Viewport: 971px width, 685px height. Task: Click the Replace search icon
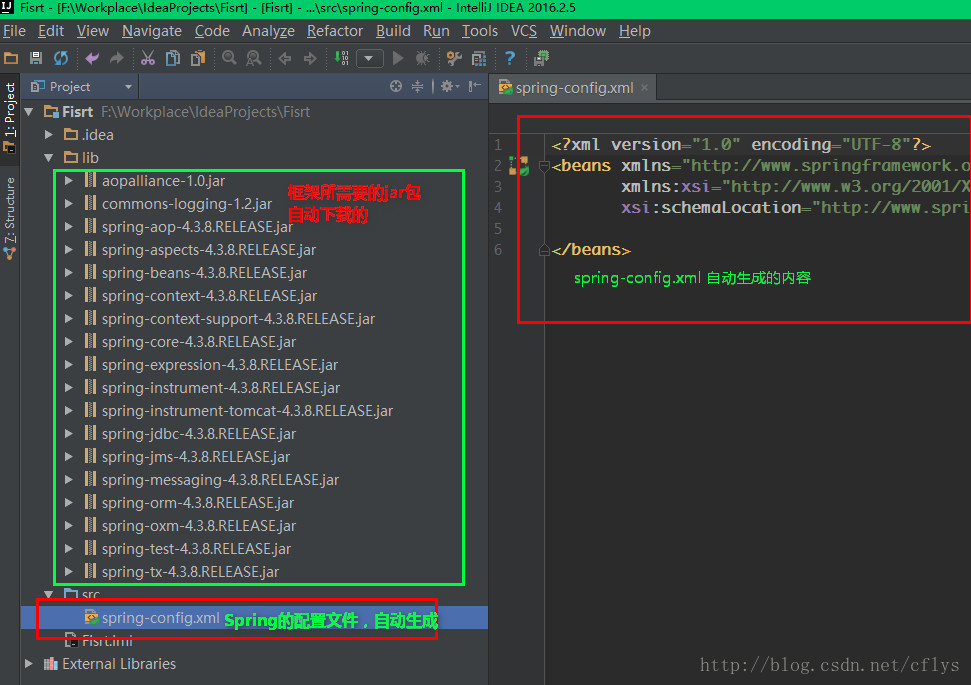click(253, 58)
